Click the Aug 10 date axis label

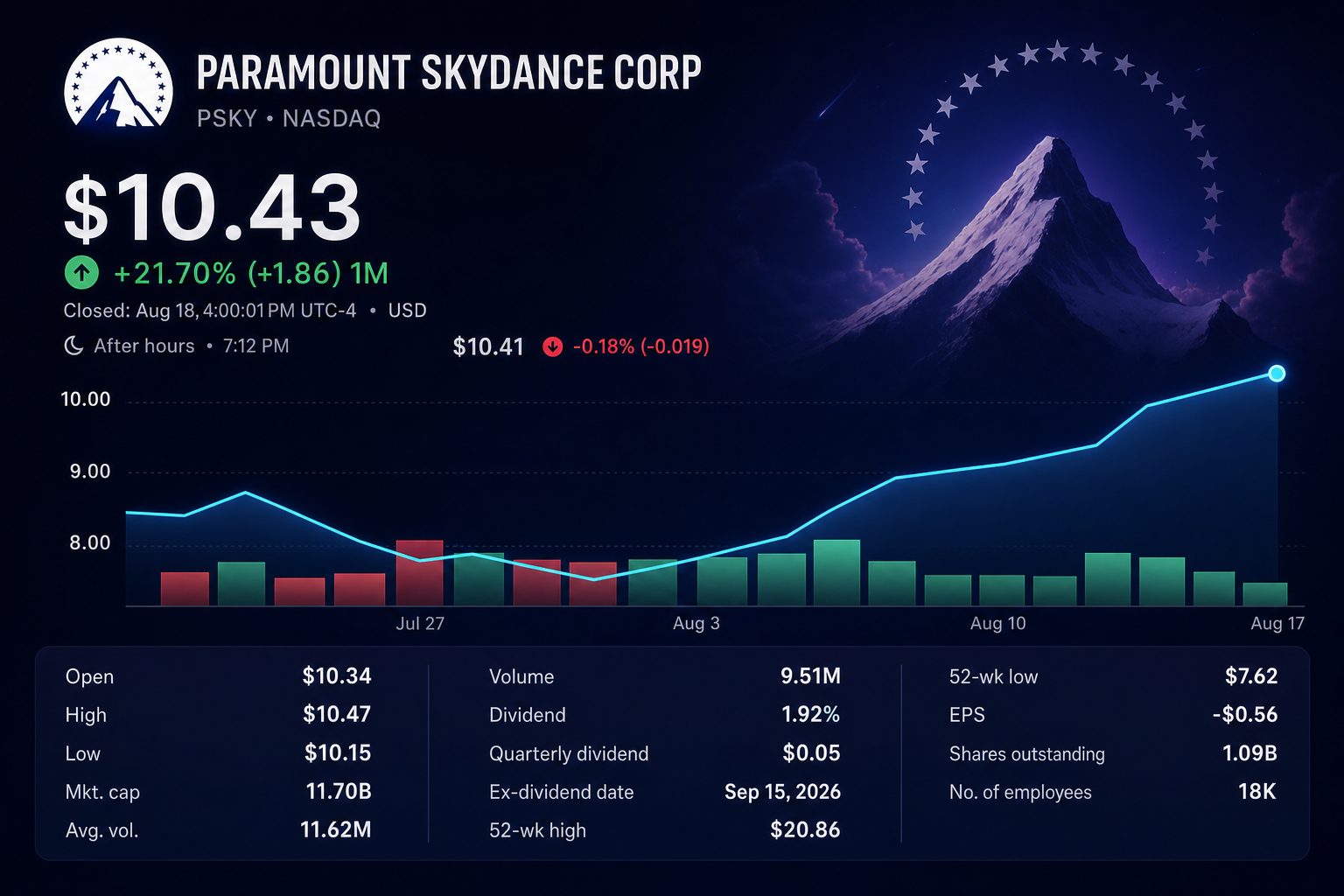(998, 623)
